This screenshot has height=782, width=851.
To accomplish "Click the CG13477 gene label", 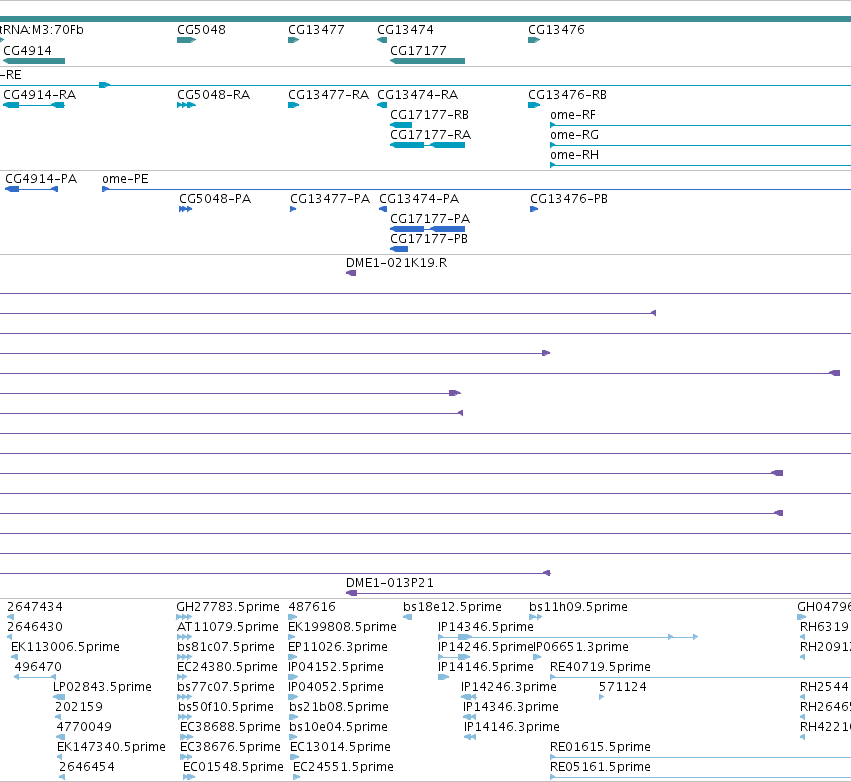I will pyautogui.click(x=316, y=30).
